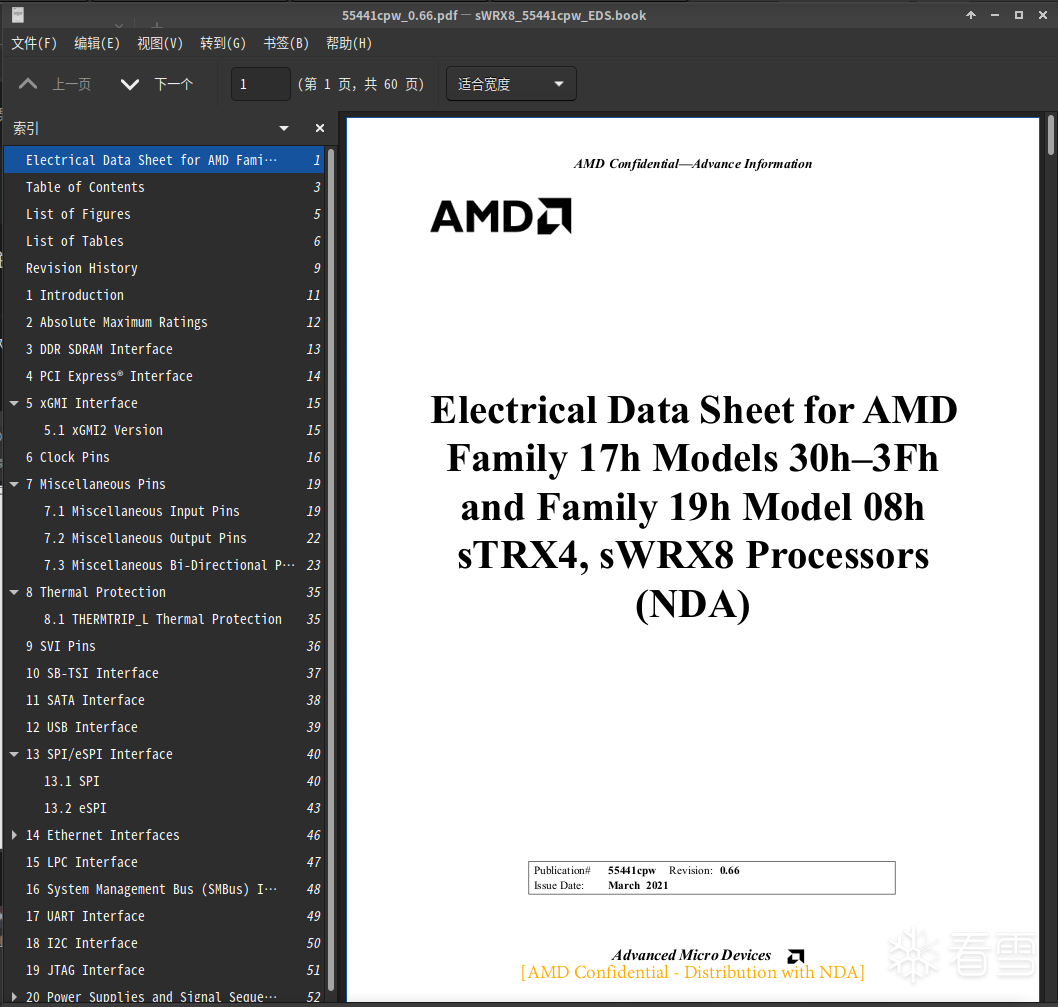The height and width of the screenshot is (1007, 1058).
Task: Open the 帮助(H) menu
Action: 349,43
